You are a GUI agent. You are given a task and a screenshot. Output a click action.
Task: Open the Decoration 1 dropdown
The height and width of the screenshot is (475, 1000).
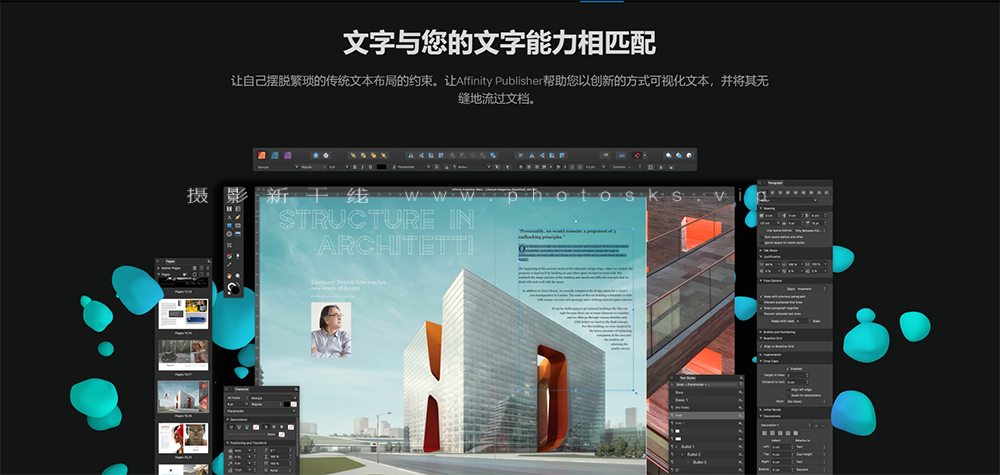coord(785,425)
